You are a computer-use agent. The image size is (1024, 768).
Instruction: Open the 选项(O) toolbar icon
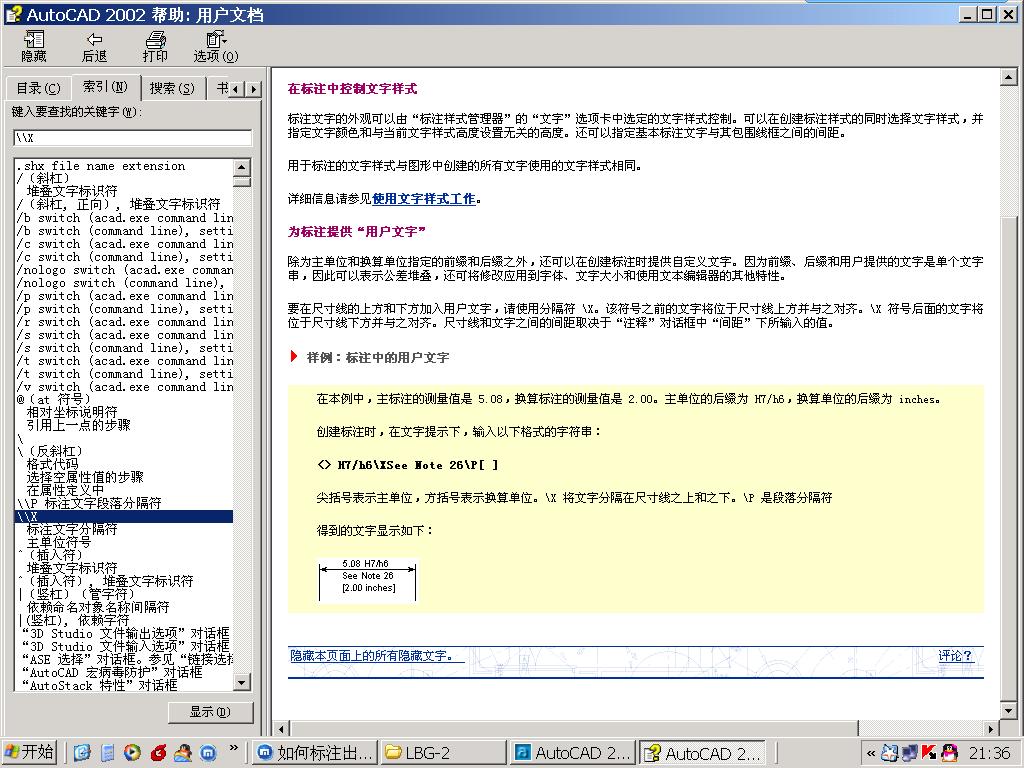click(x=216, y=46)
